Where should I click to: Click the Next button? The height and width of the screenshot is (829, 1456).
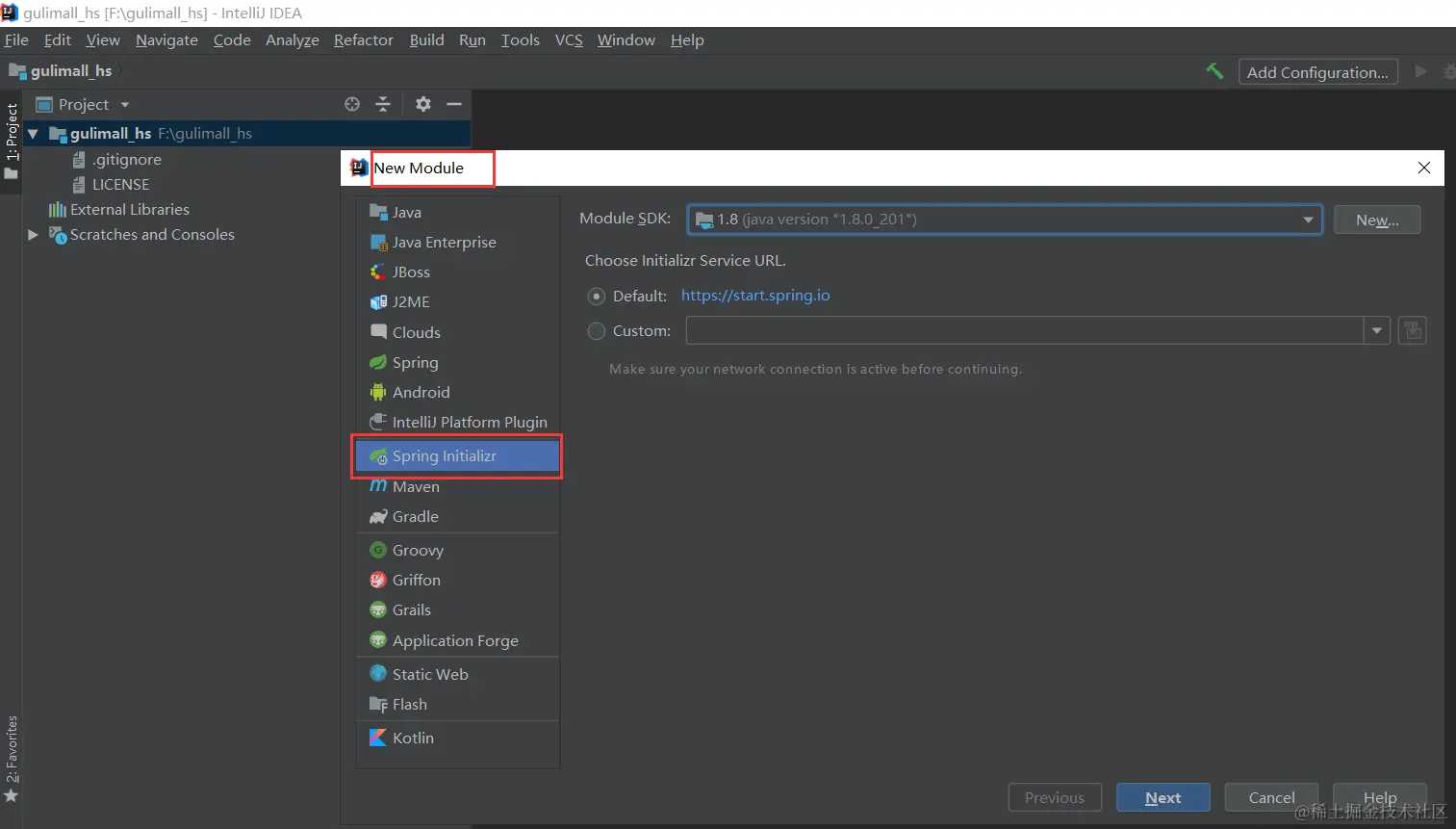1163,797
